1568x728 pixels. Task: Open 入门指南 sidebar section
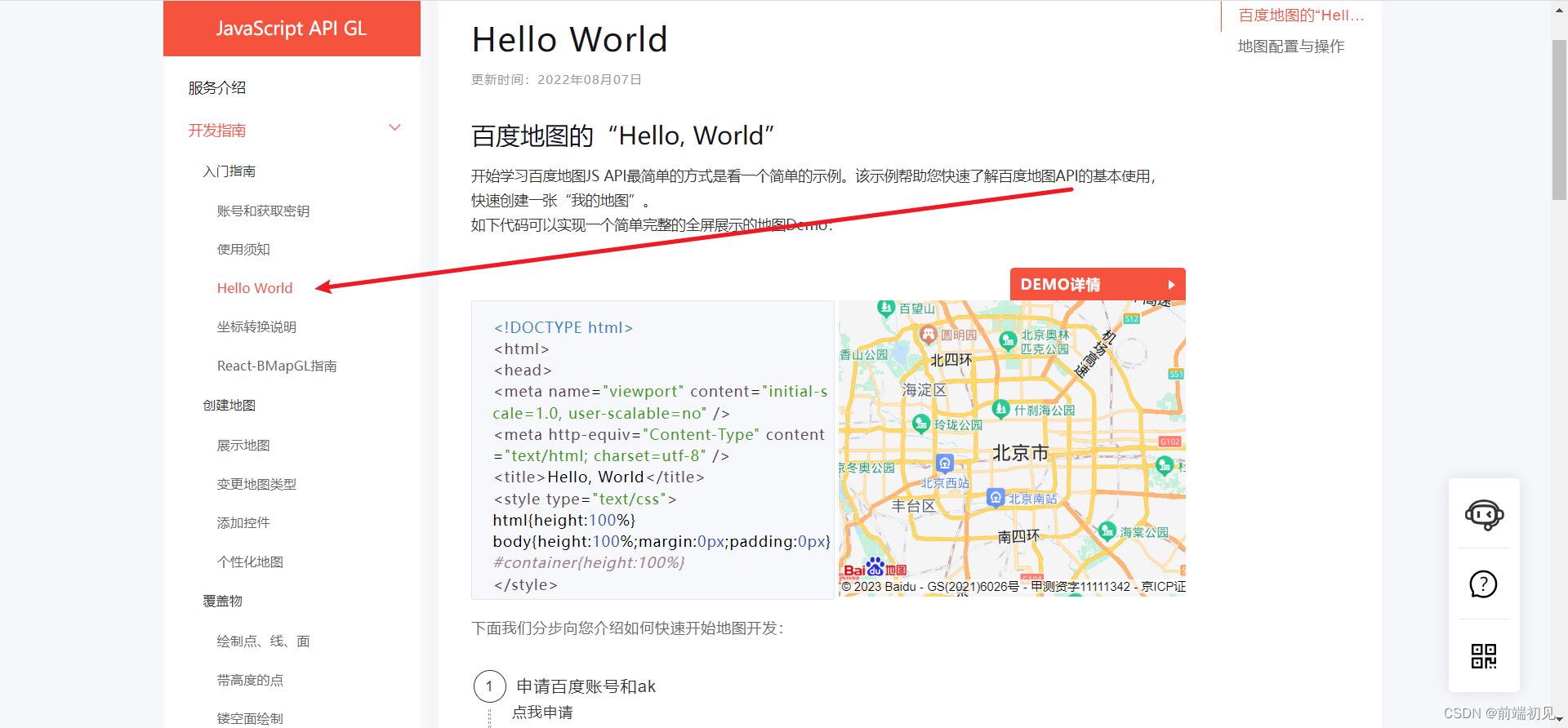pos(229,171)
